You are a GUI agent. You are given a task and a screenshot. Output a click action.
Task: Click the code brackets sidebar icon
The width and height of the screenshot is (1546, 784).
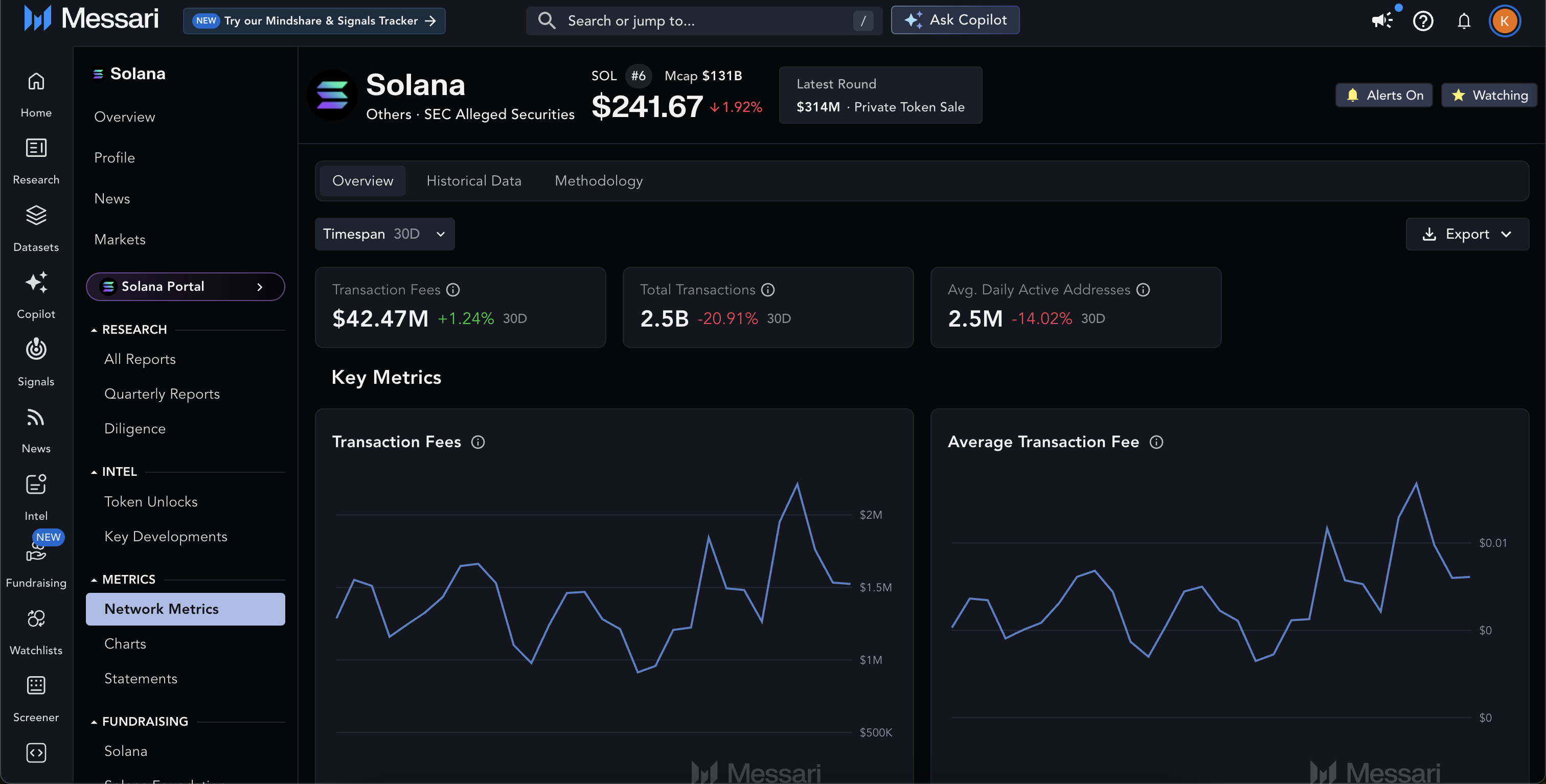click(x=36, y=752)
